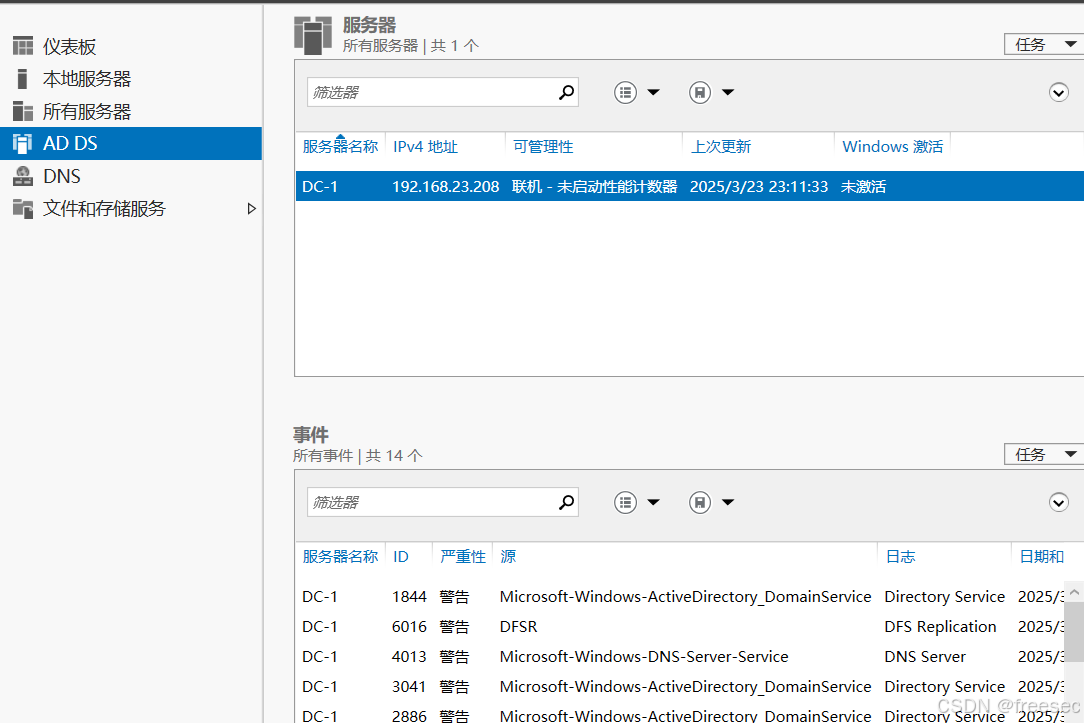This screenshot has width=1084, height=723.
Task: Click 联机 - 未启动性能计数器 cell
Action: (595, 187)
